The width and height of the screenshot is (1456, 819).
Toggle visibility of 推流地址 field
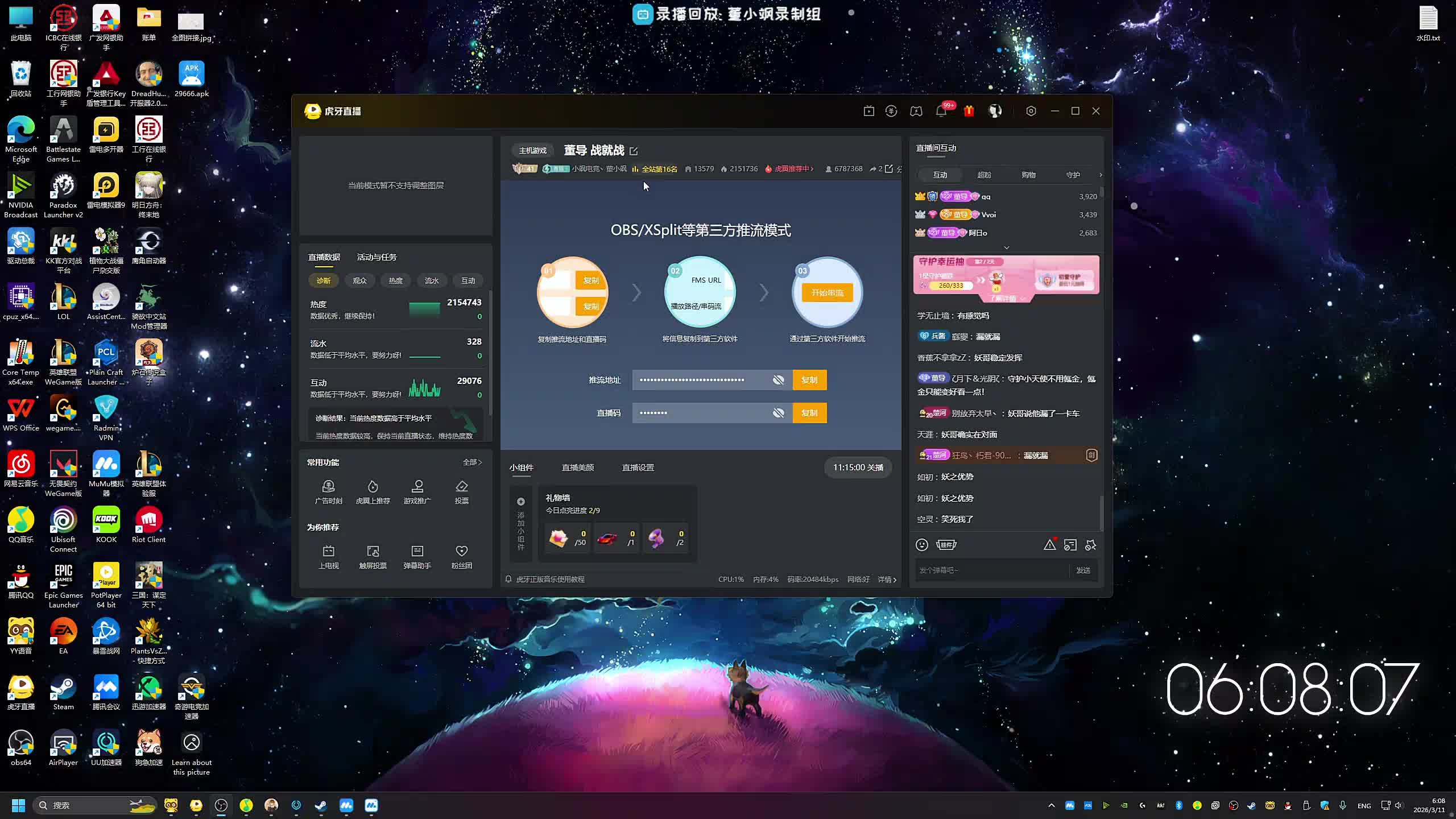tap(778, 380)
